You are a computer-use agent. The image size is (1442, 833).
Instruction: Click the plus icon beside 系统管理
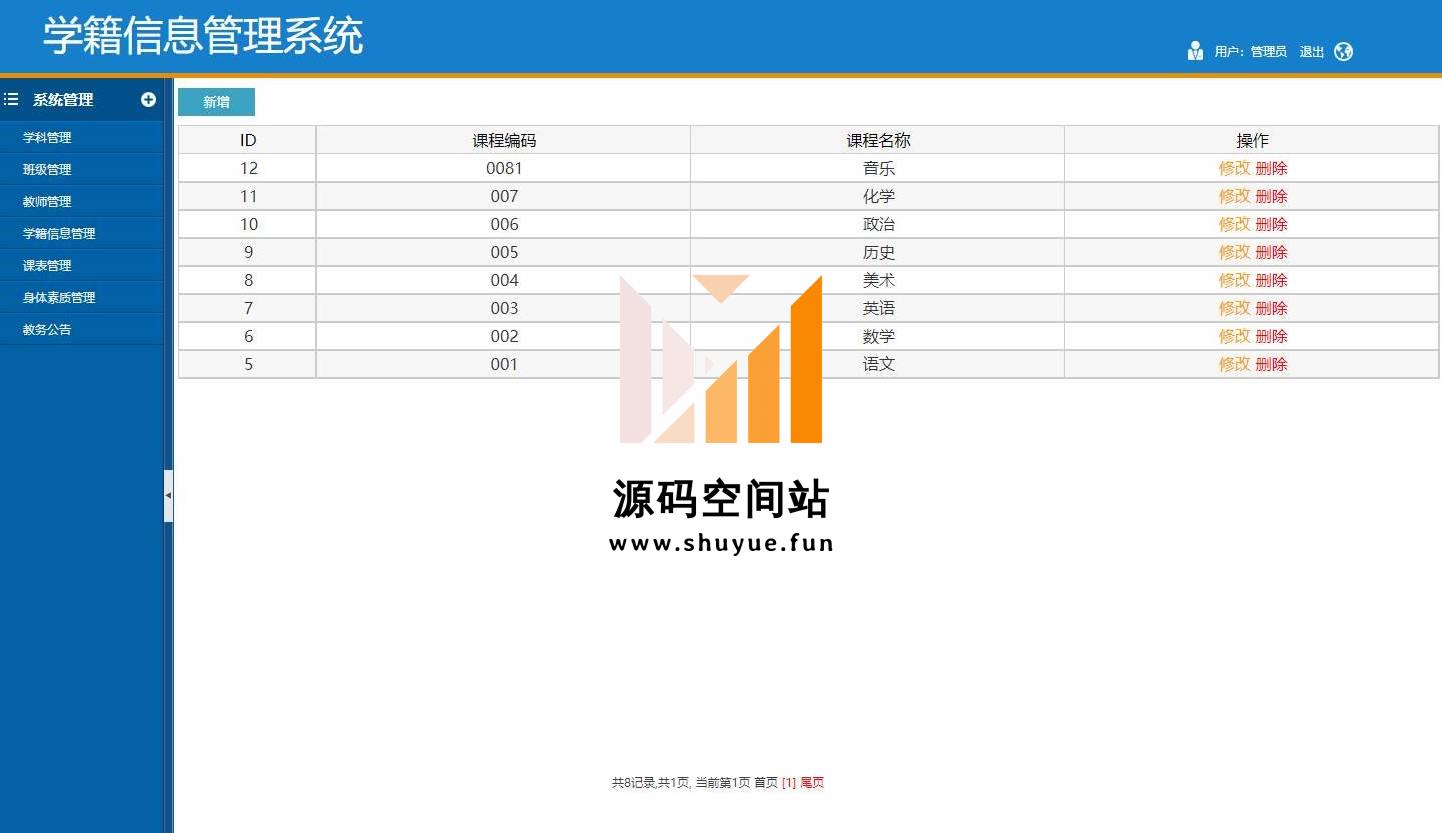click(148, 99)
